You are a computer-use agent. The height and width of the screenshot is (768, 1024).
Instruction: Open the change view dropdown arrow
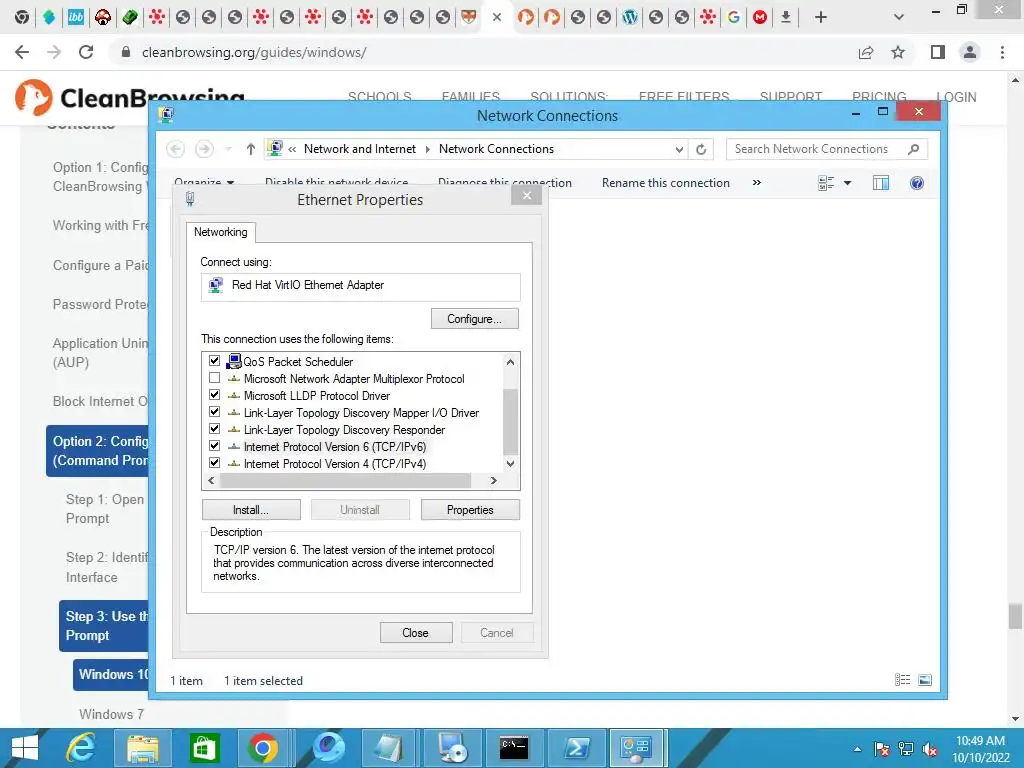pos(847,183)
